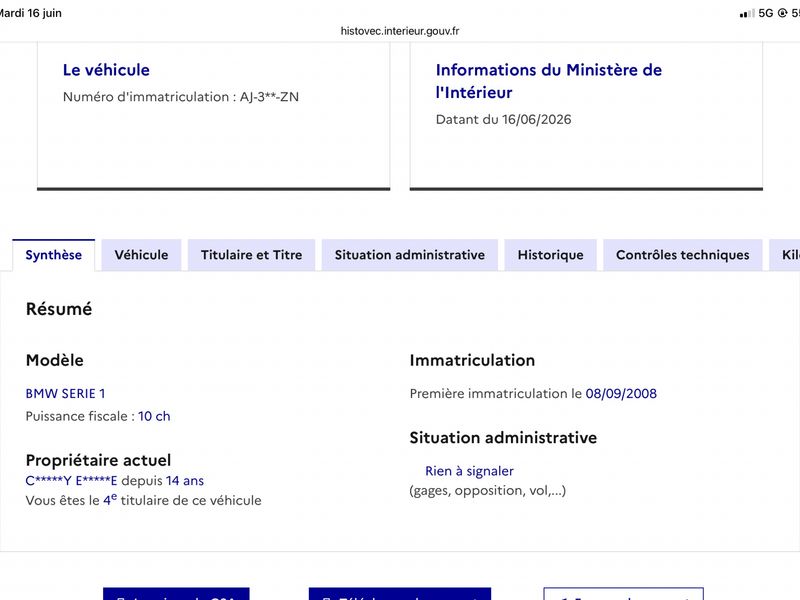The height and width of the screenshot is (600, 800).
Task: Open the Historique tab
Action: (551, 255)
